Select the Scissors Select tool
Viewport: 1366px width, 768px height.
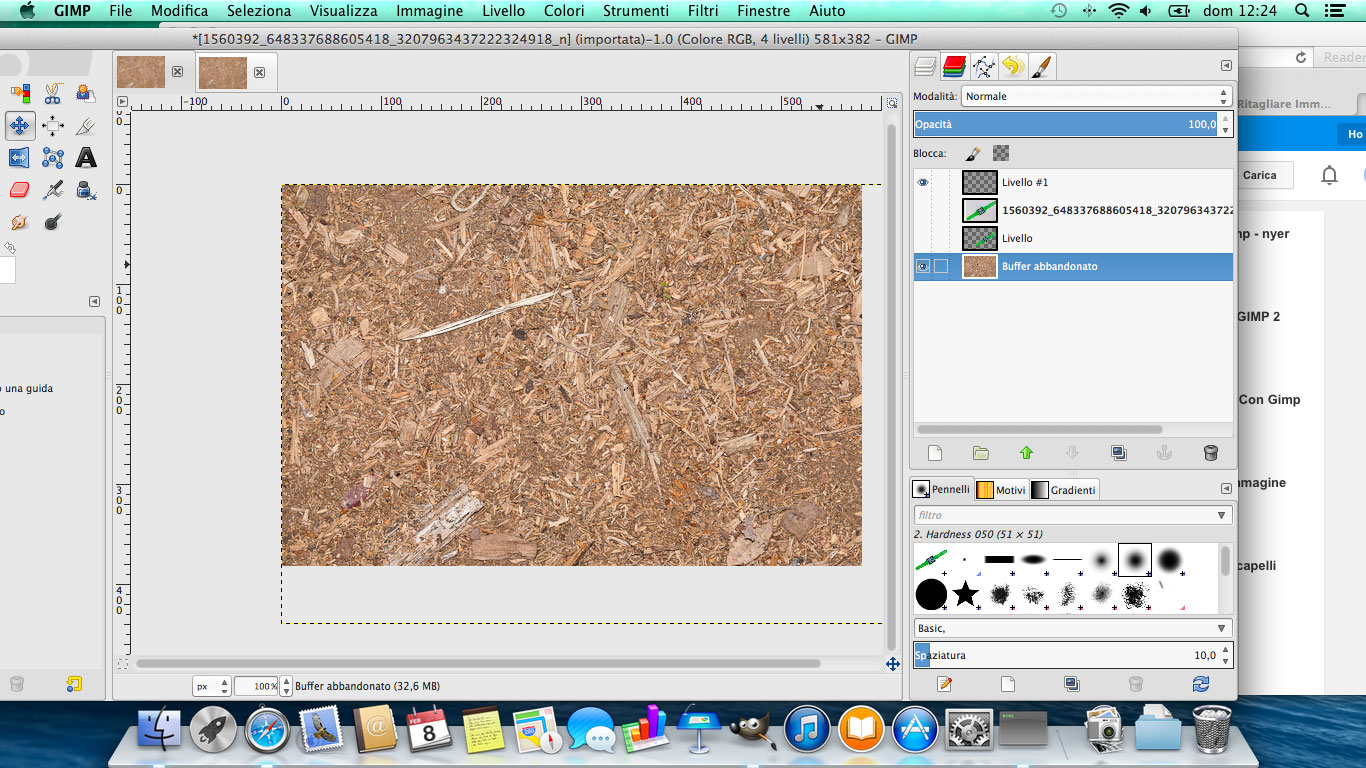coord(53,94)
